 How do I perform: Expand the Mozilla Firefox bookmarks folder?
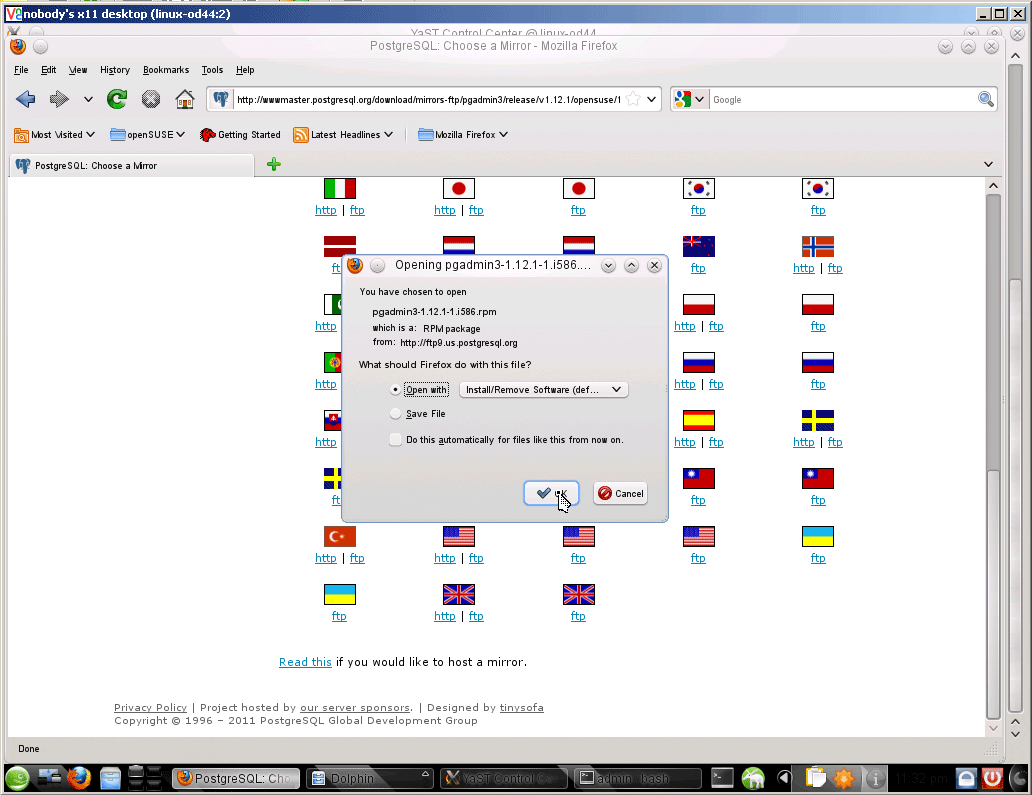[x=463, y=135]
